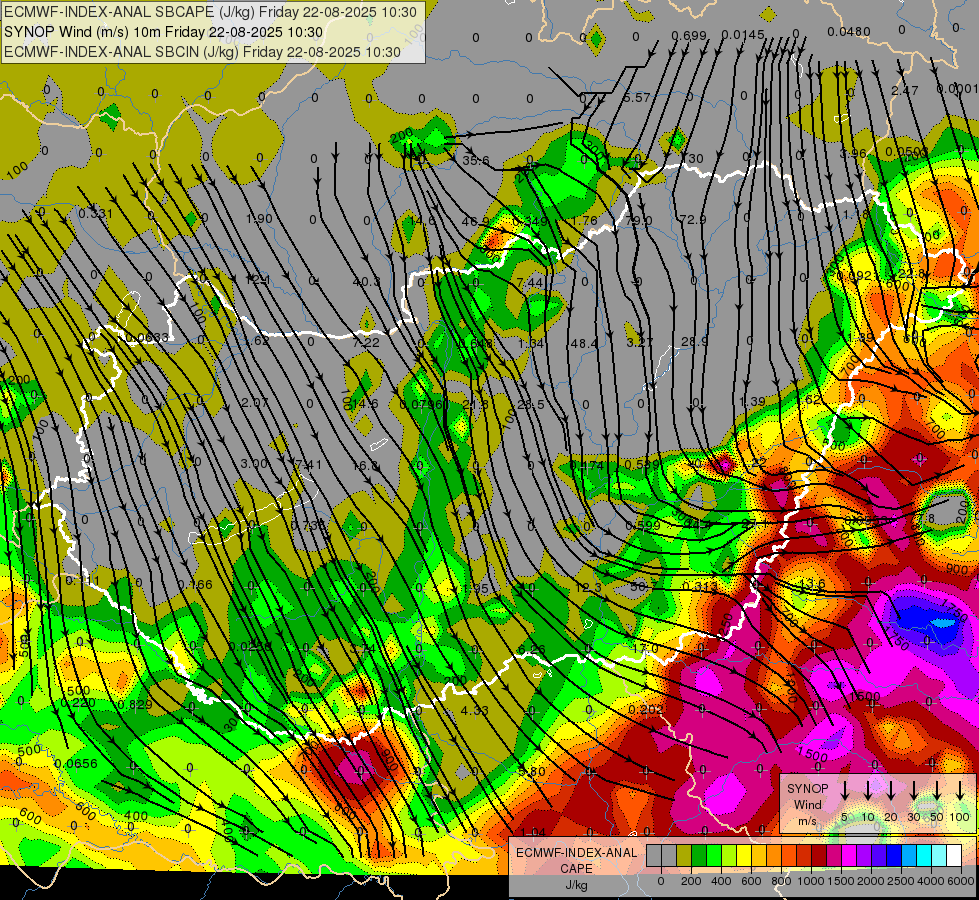979x900 pixels.
Task: Click the 0.202 value on the map
Action: click(x=646, y=710)
